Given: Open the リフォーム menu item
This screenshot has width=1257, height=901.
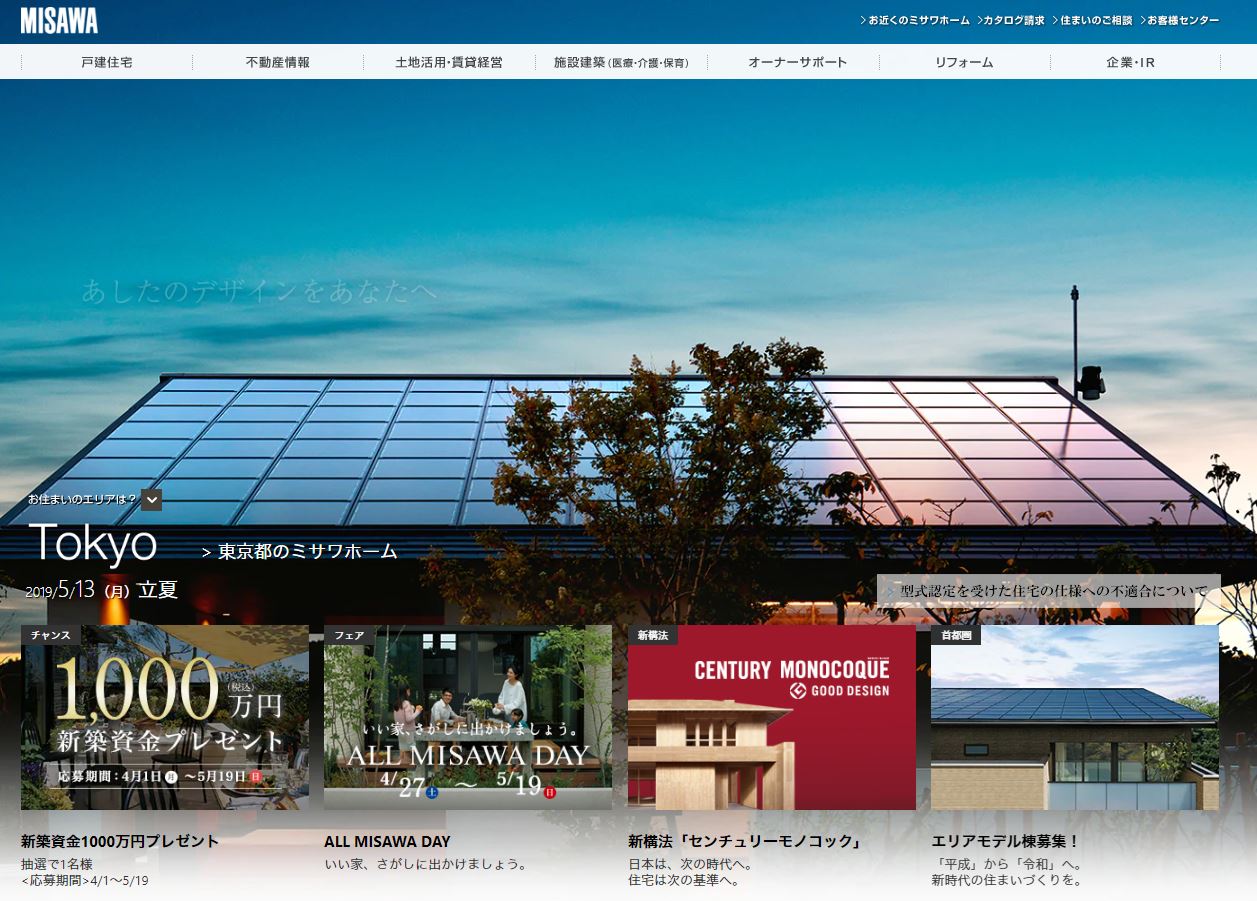Looking at the screenshot, I should (964, 62).
